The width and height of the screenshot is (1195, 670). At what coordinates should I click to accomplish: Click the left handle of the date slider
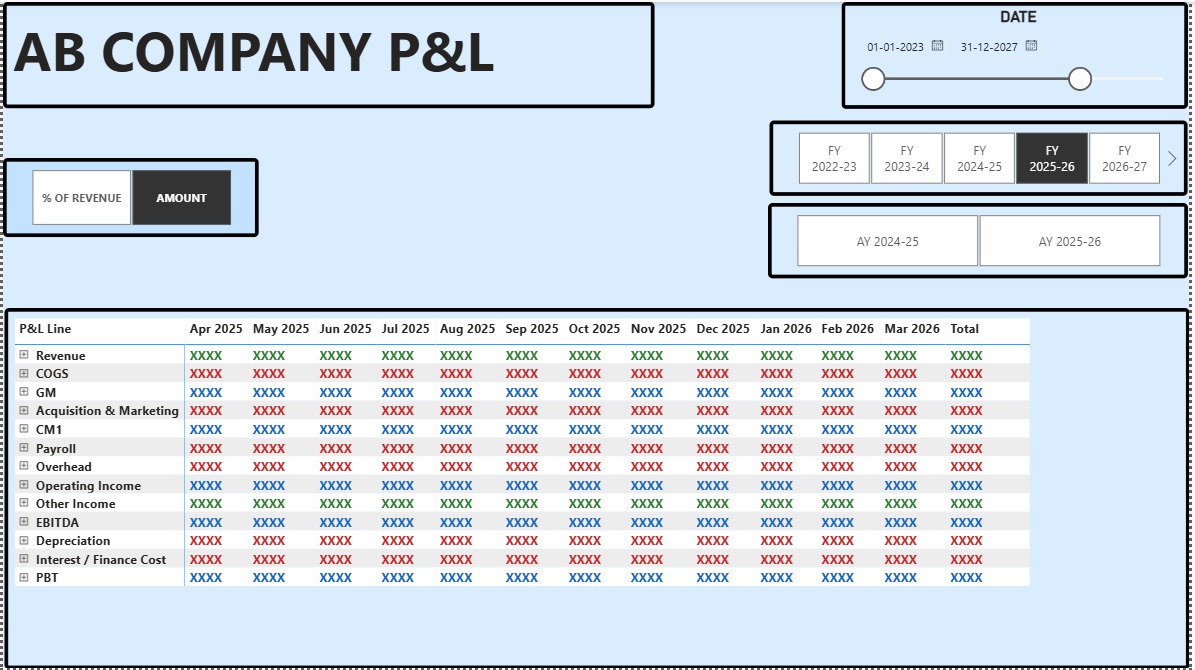click(x=873, y=79)
